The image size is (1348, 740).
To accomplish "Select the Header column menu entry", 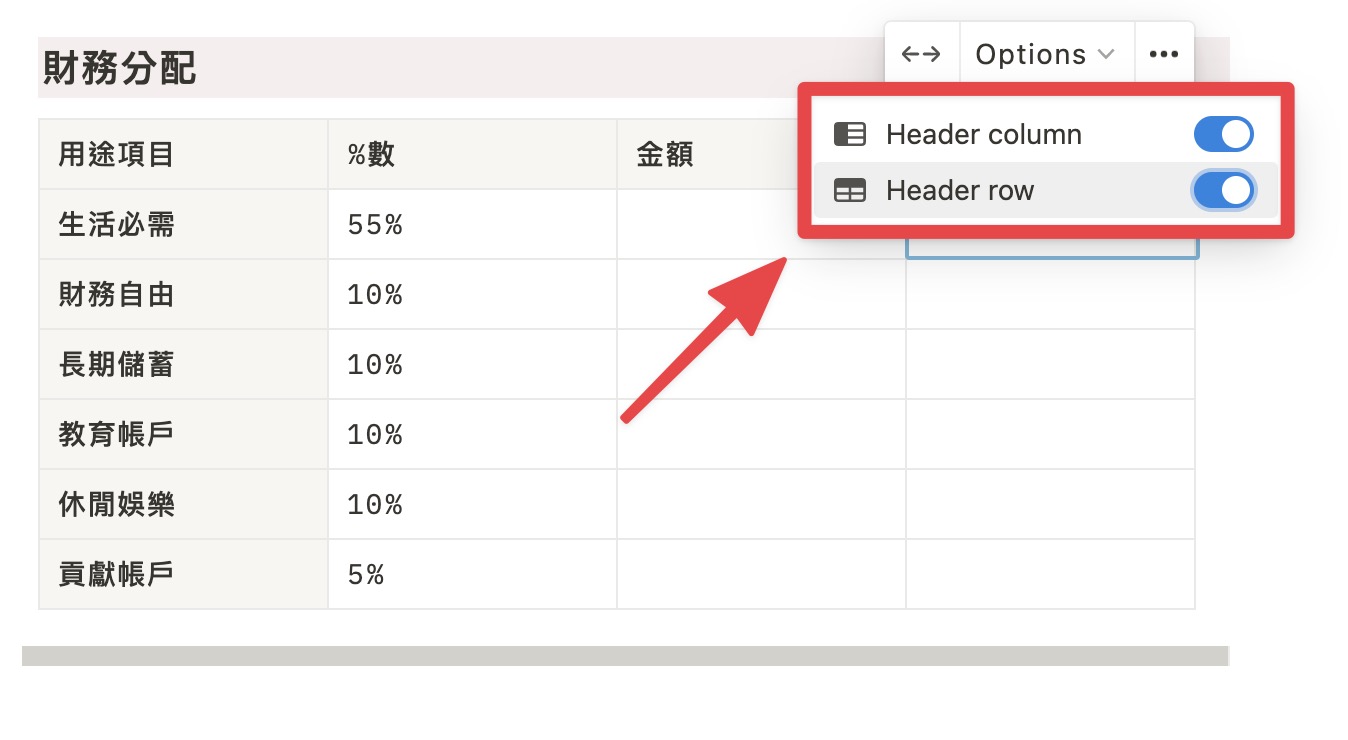I will pyautogui.click(x=1046, y=134).
